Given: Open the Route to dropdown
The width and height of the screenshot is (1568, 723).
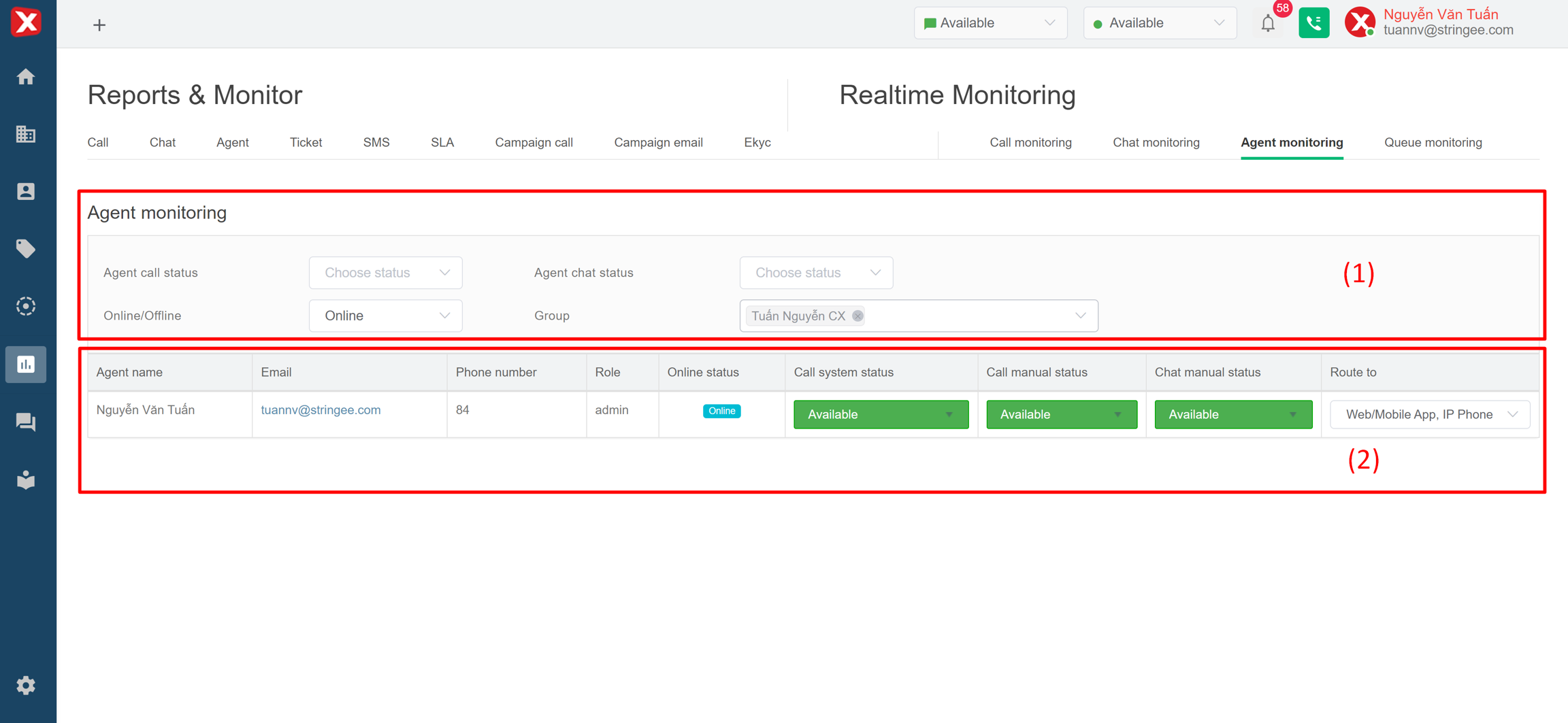Looking at the screenshot, I should tap(1429, 414).
